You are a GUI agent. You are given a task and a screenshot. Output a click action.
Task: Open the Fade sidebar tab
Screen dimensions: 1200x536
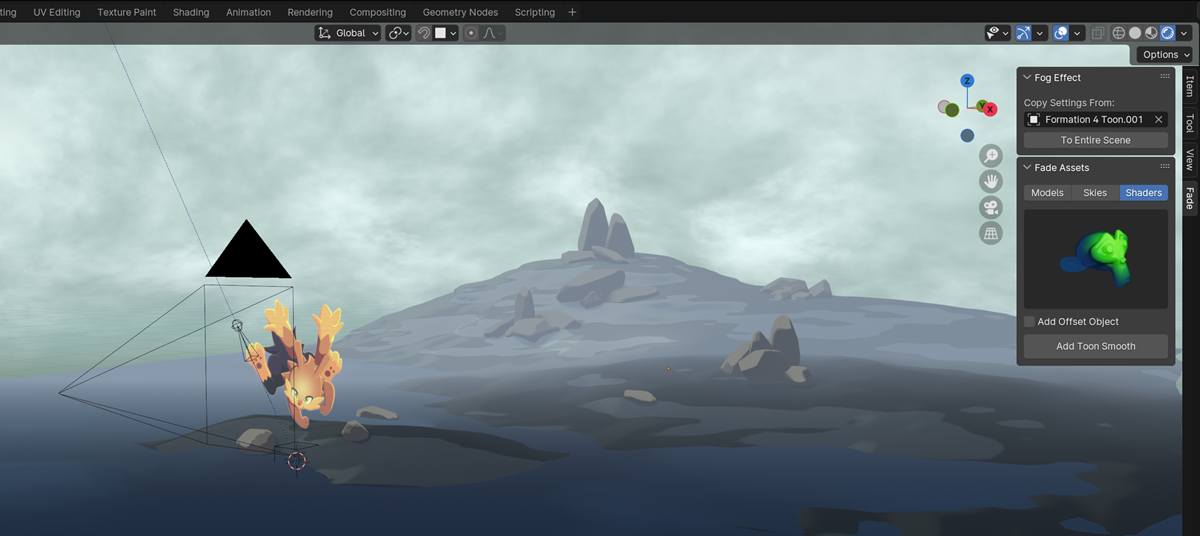pyautogui.click(x=1189, y=197)
